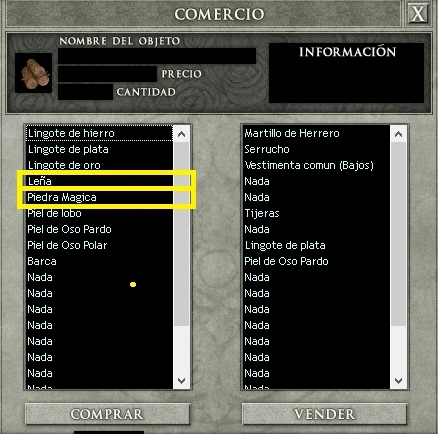438x434 pixels.
Task: Click the left list's down arrow
Action: pos(181,380)
